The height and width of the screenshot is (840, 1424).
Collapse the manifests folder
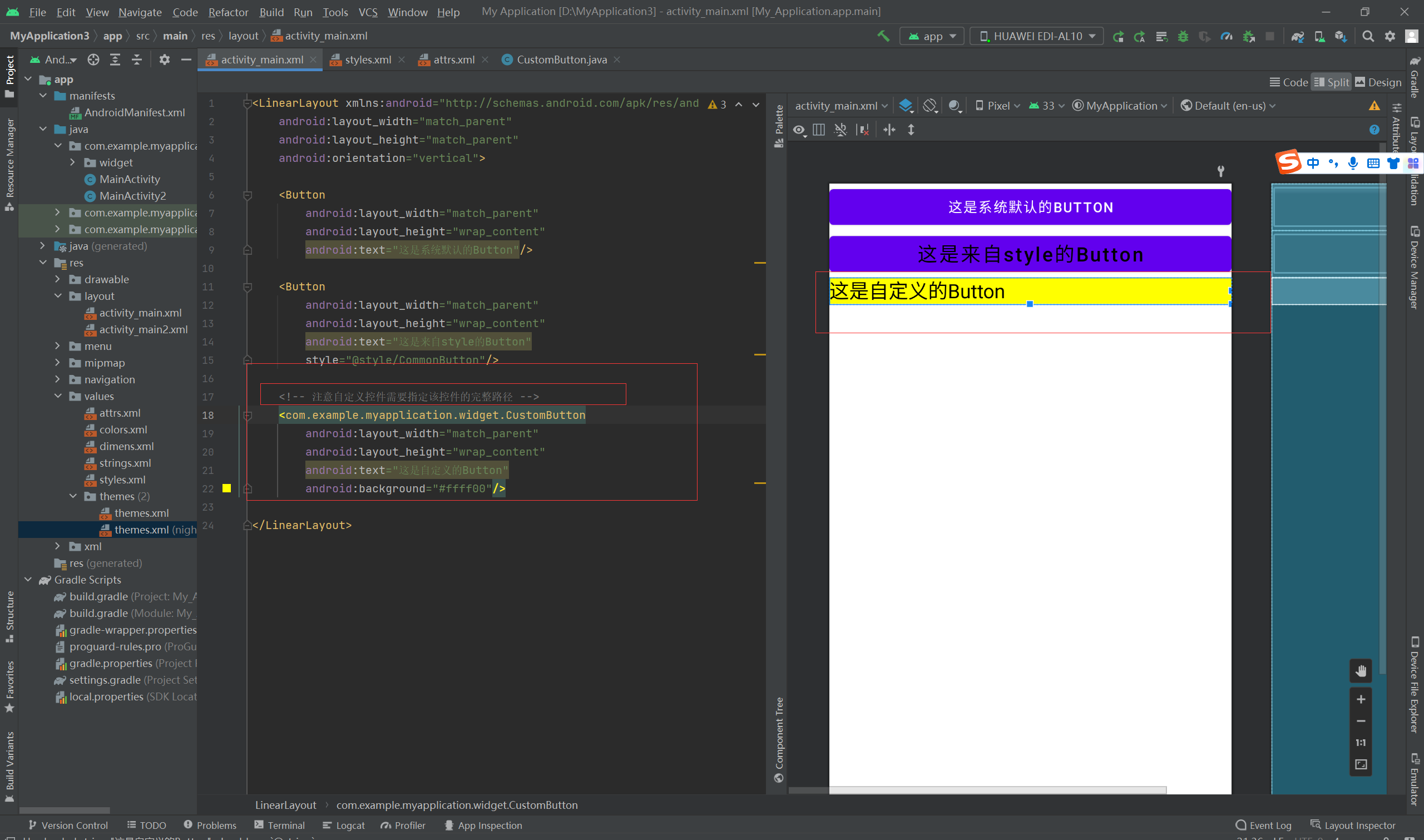point(43,96)
